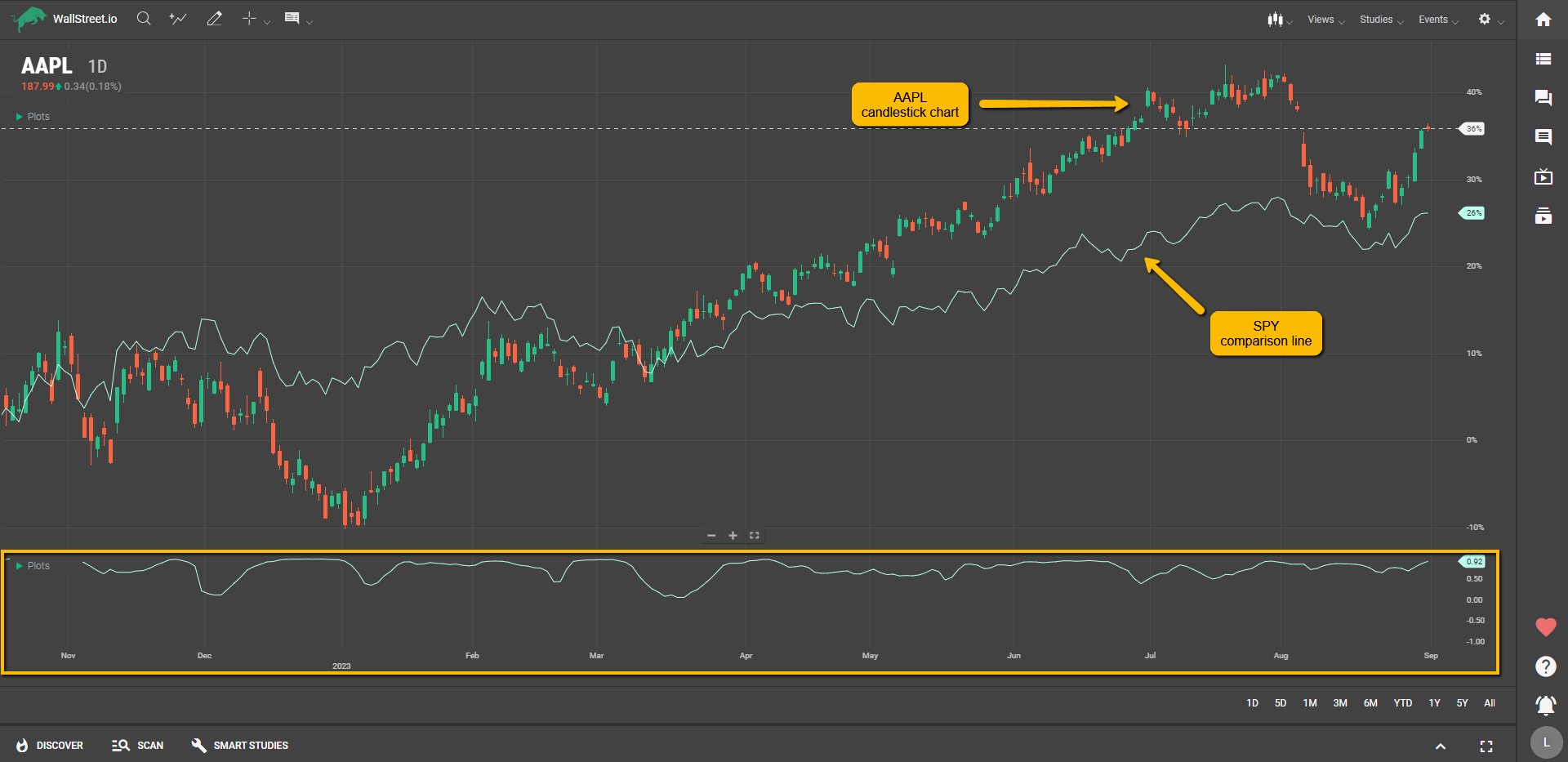Select the 1Y time range
This screenshot has height=762, width=1568.
(x=1435, y=703)
